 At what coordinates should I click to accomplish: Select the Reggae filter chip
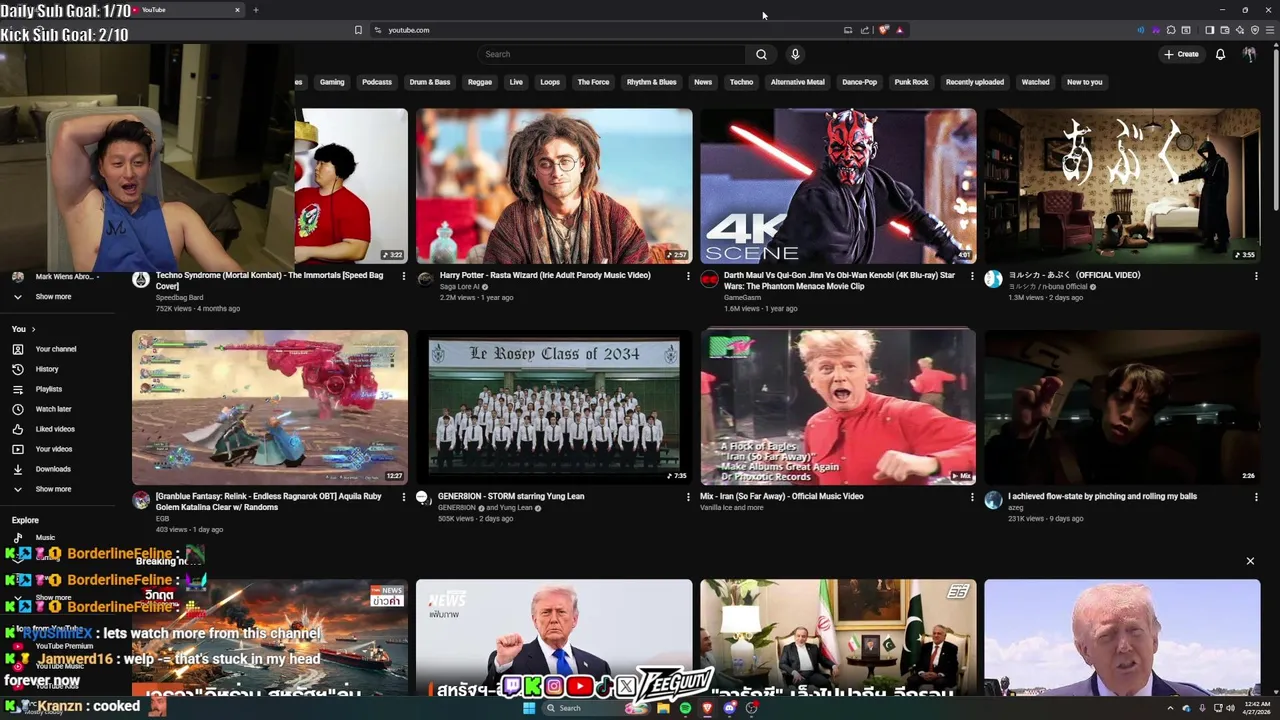tap(480, 82)
